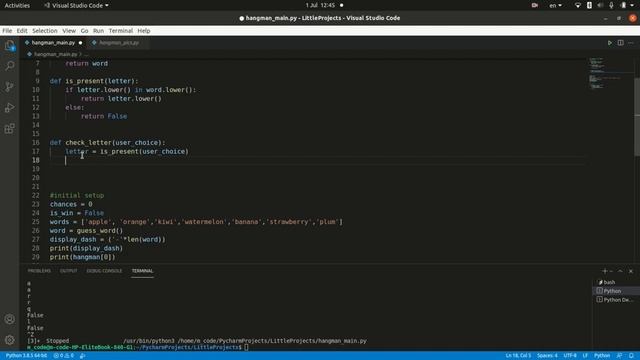Switch to the Output panel tab
The height and width of the screenshot is (360, 640).
(69, 271)
